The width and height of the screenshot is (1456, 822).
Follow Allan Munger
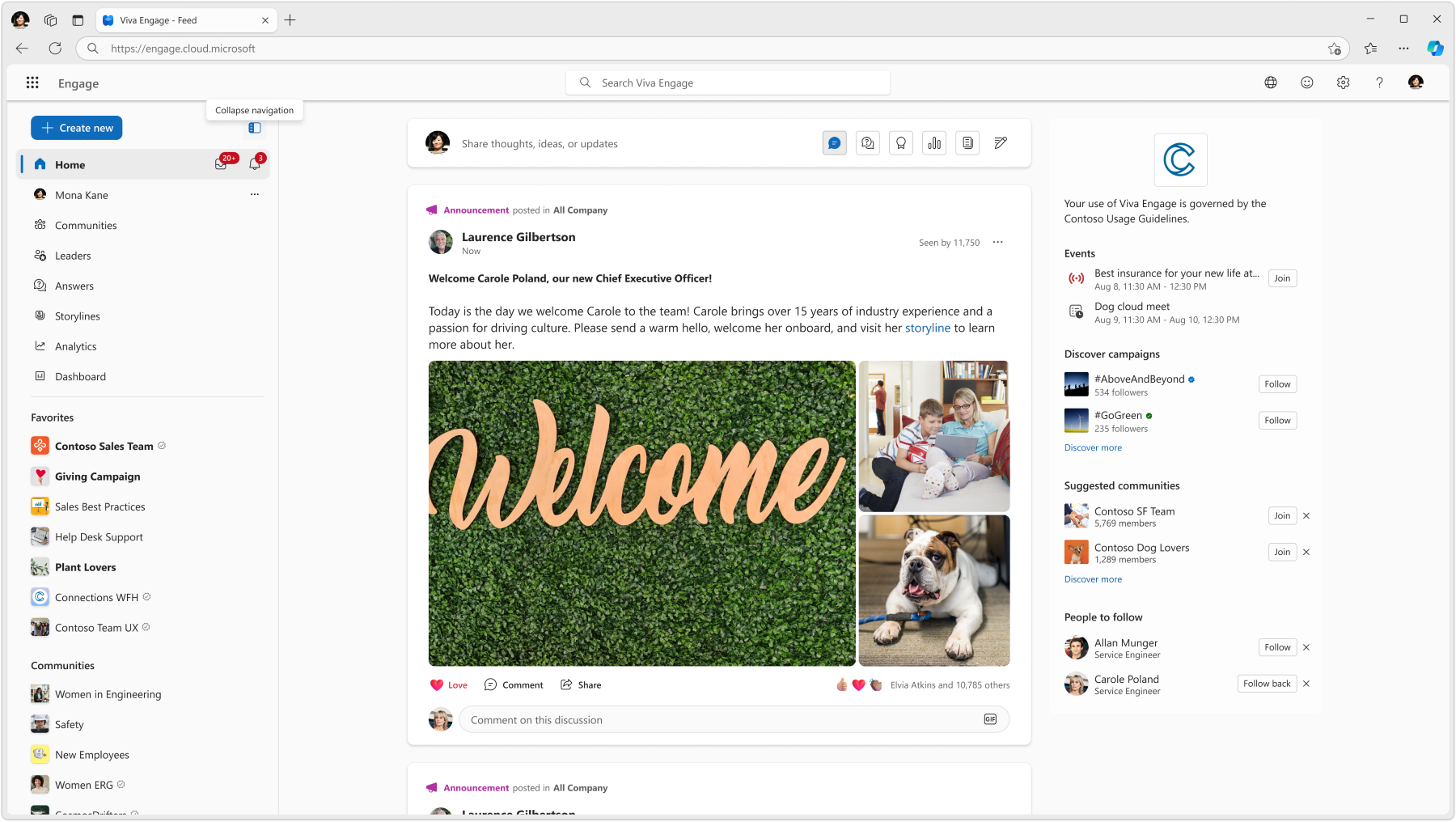click(x=1277, y=647)
